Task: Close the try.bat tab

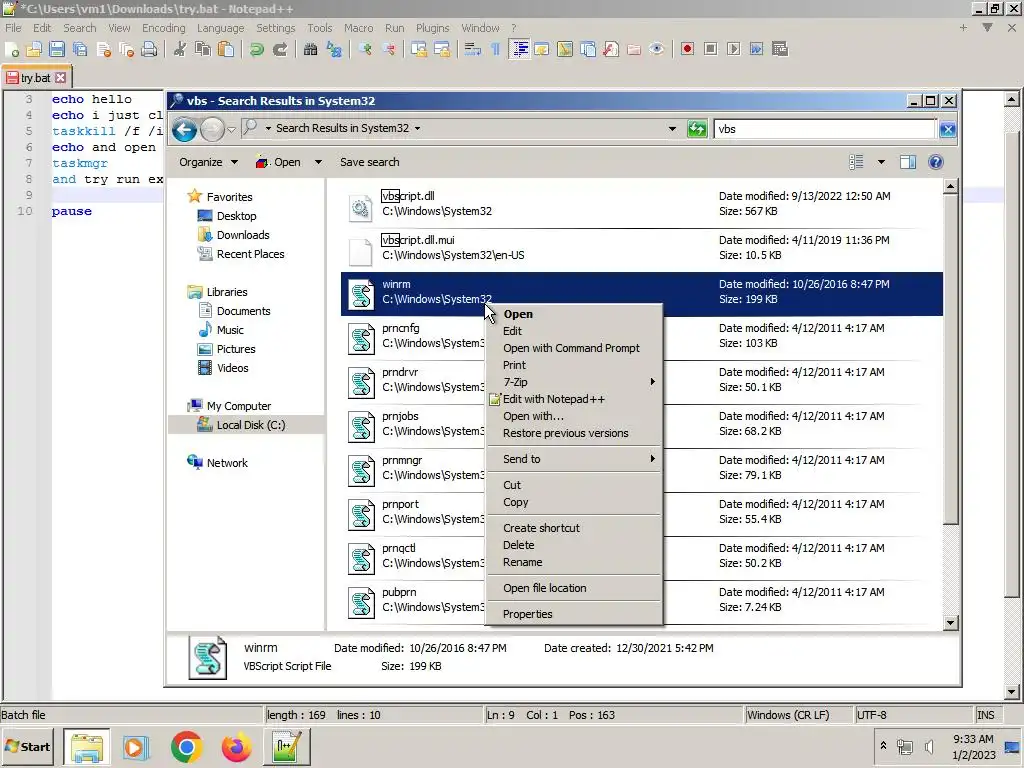Action: click(x=61, y=78)
